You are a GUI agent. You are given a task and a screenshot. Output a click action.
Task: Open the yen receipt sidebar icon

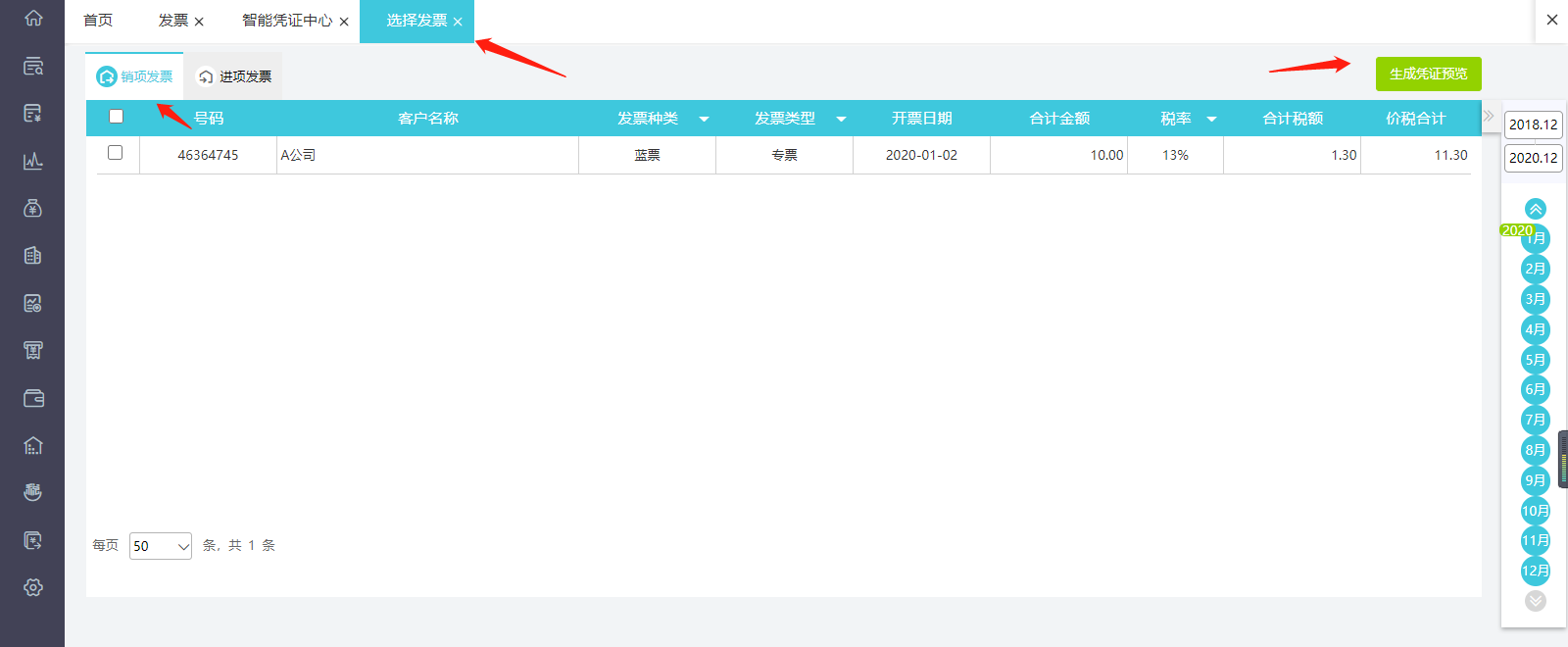(33, 350)
